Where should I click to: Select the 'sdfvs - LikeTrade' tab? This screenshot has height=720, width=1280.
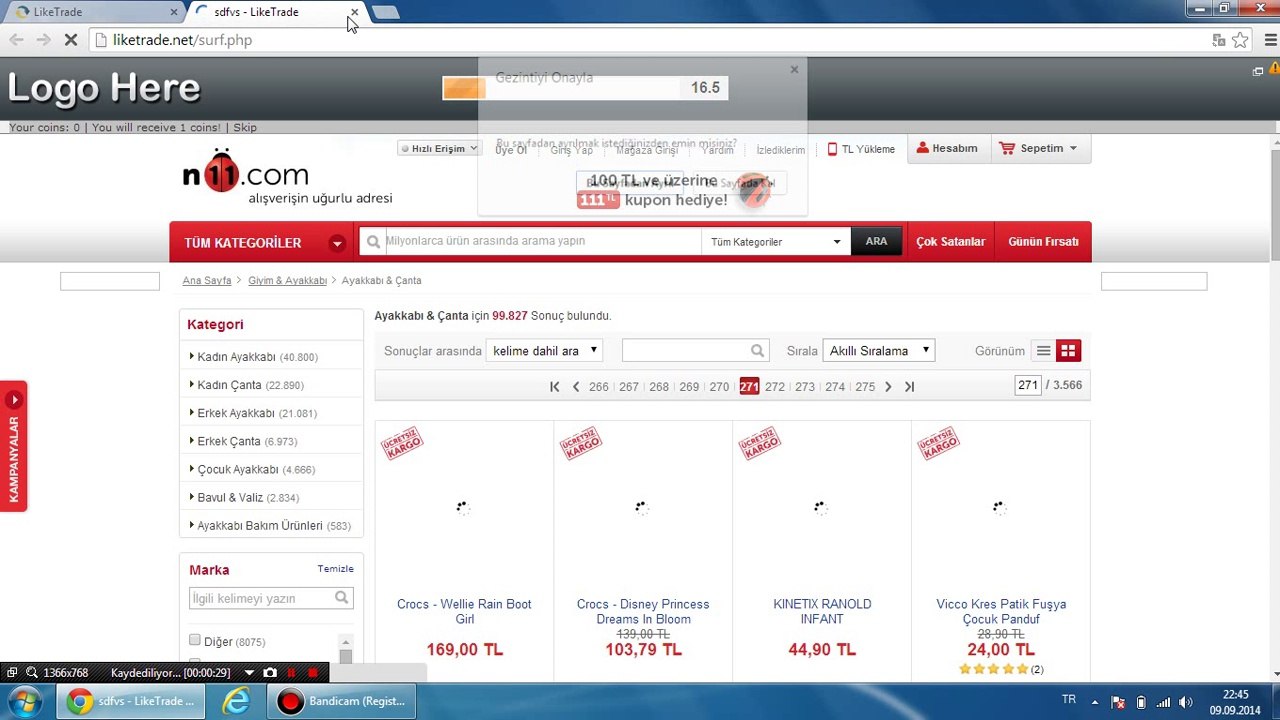tap(275, 12)
